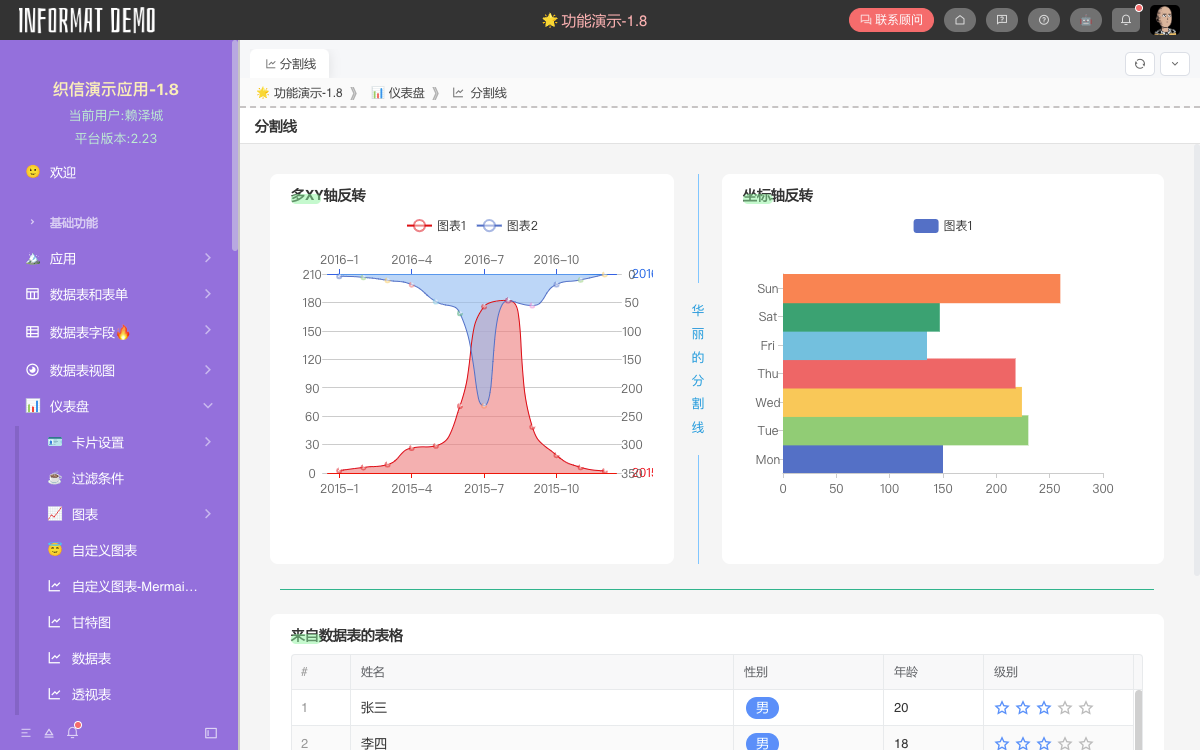Select the 分割线 tab
1200x750 pixels.
289,63
